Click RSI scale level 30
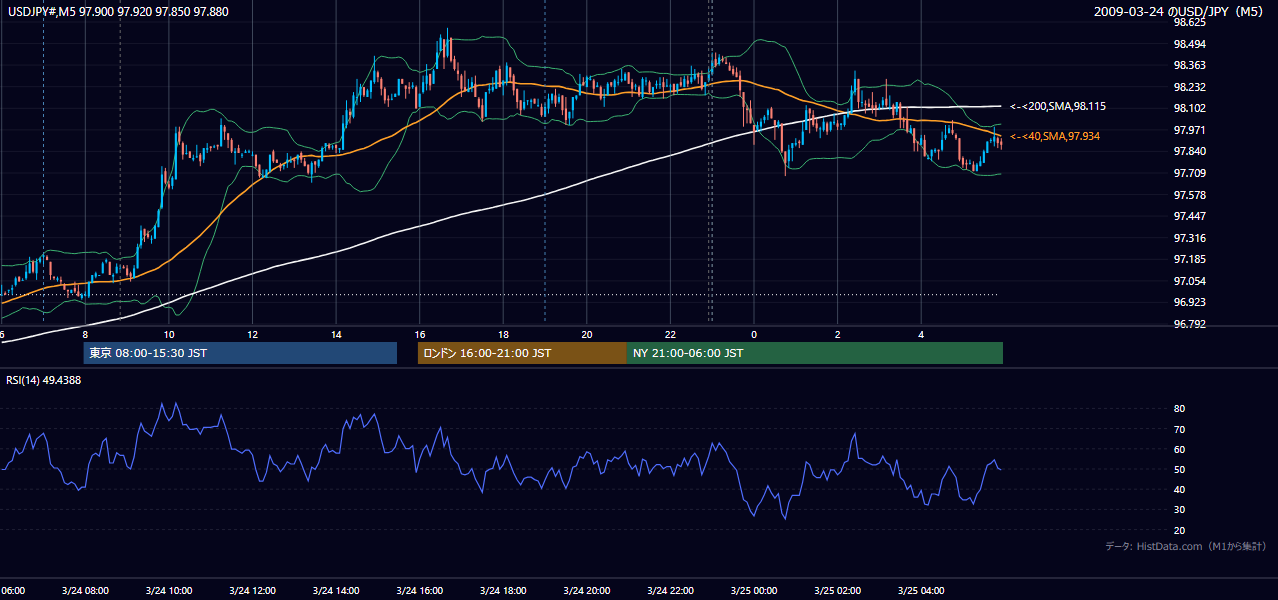This screenshot has height=600, width=1278. (x=1180, y=510)
